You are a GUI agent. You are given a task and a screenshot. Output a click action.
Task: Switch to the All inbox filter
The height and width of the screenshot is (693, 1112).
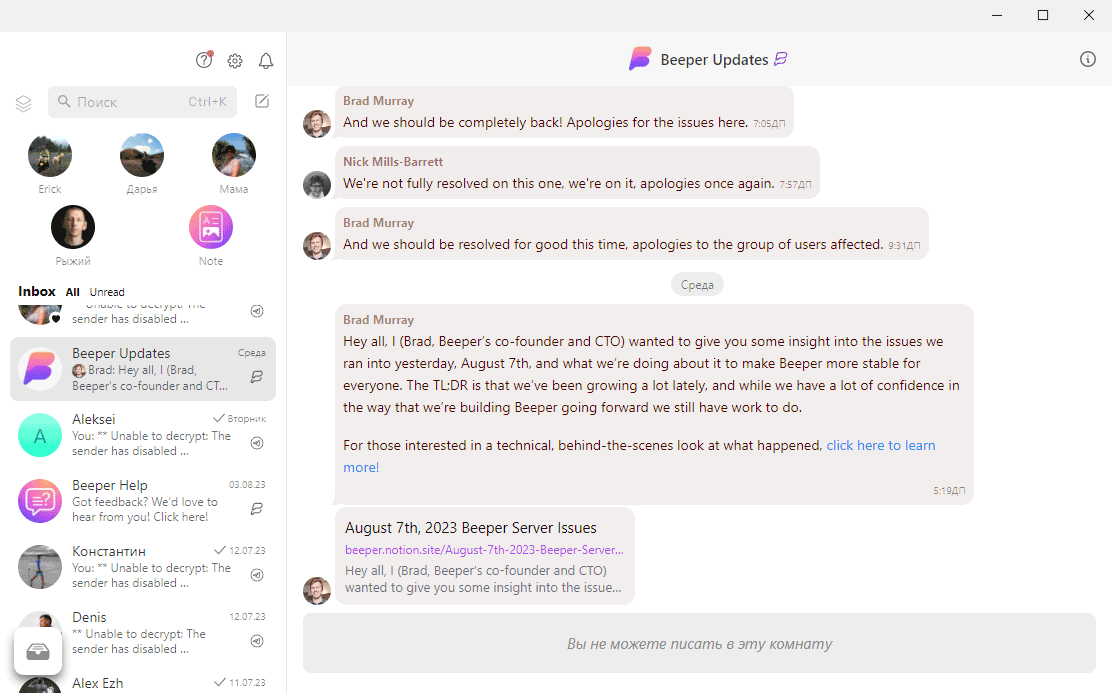click(x=72, y=292)
